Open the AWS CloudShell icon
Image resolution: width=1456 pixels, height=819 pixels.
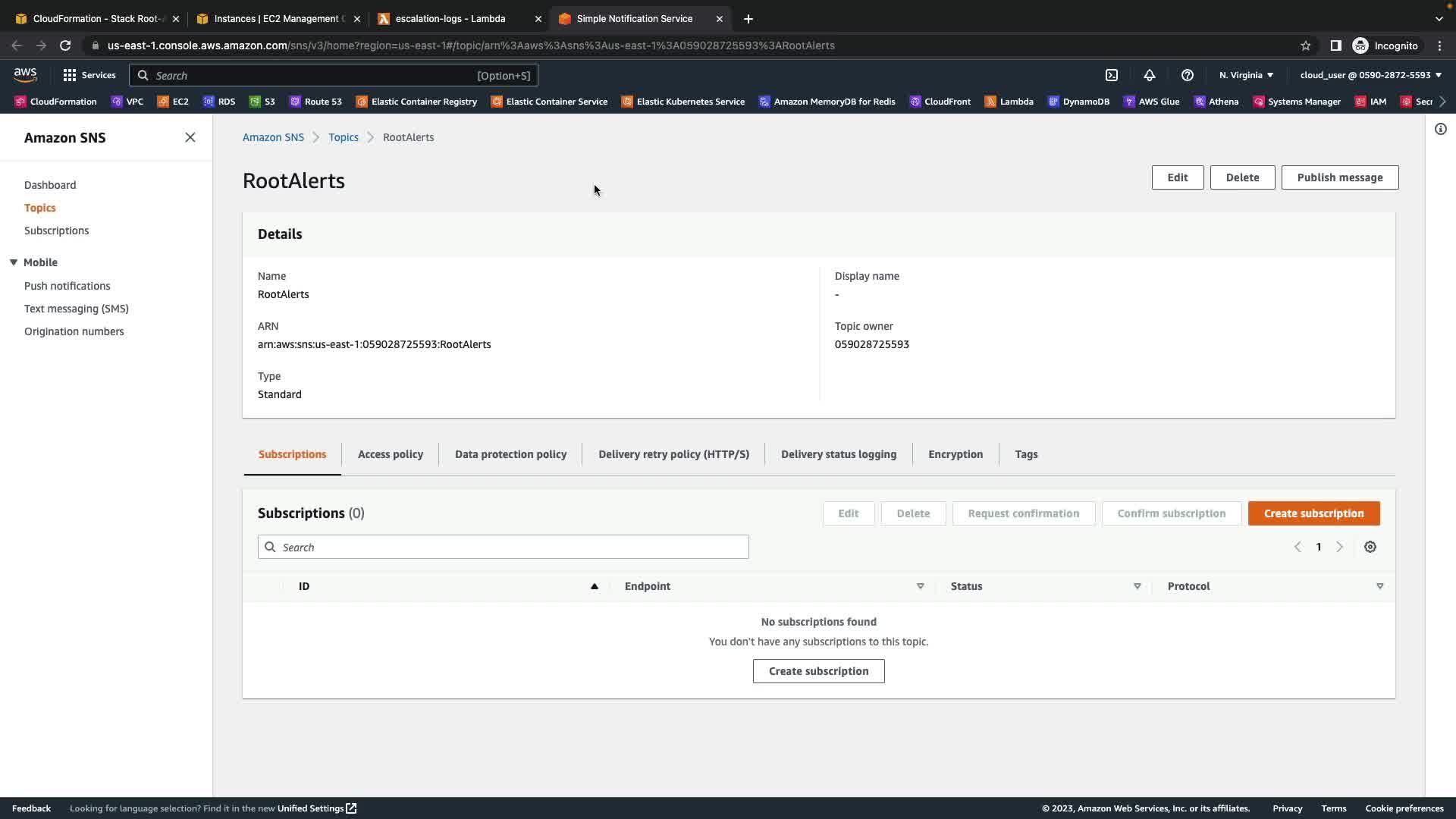(1112, 75)
